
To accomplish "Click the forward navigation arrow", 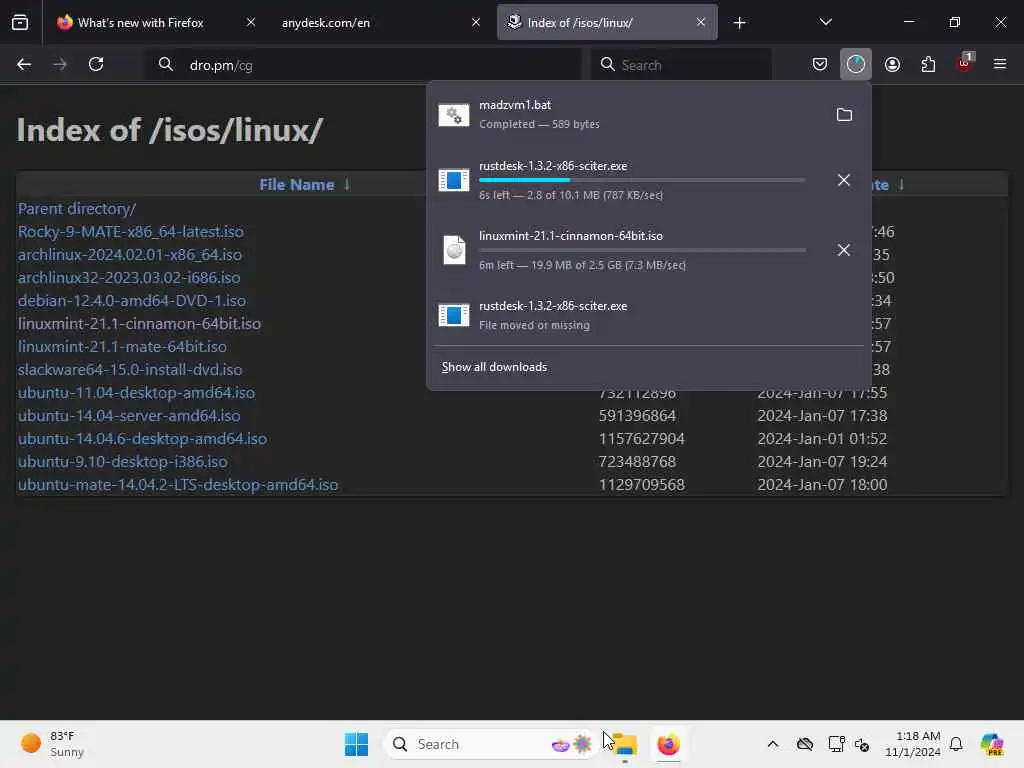I will (59, 64).
